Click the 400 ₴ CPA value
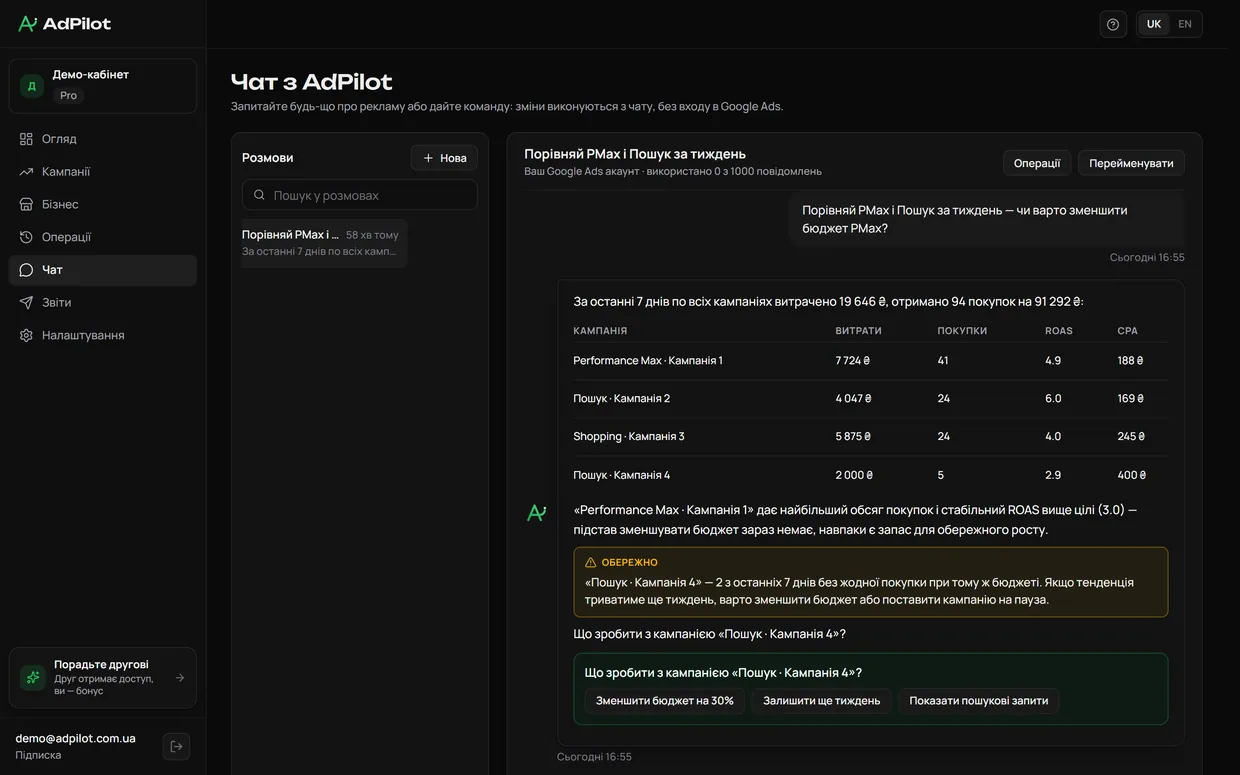 (1132, 475)
